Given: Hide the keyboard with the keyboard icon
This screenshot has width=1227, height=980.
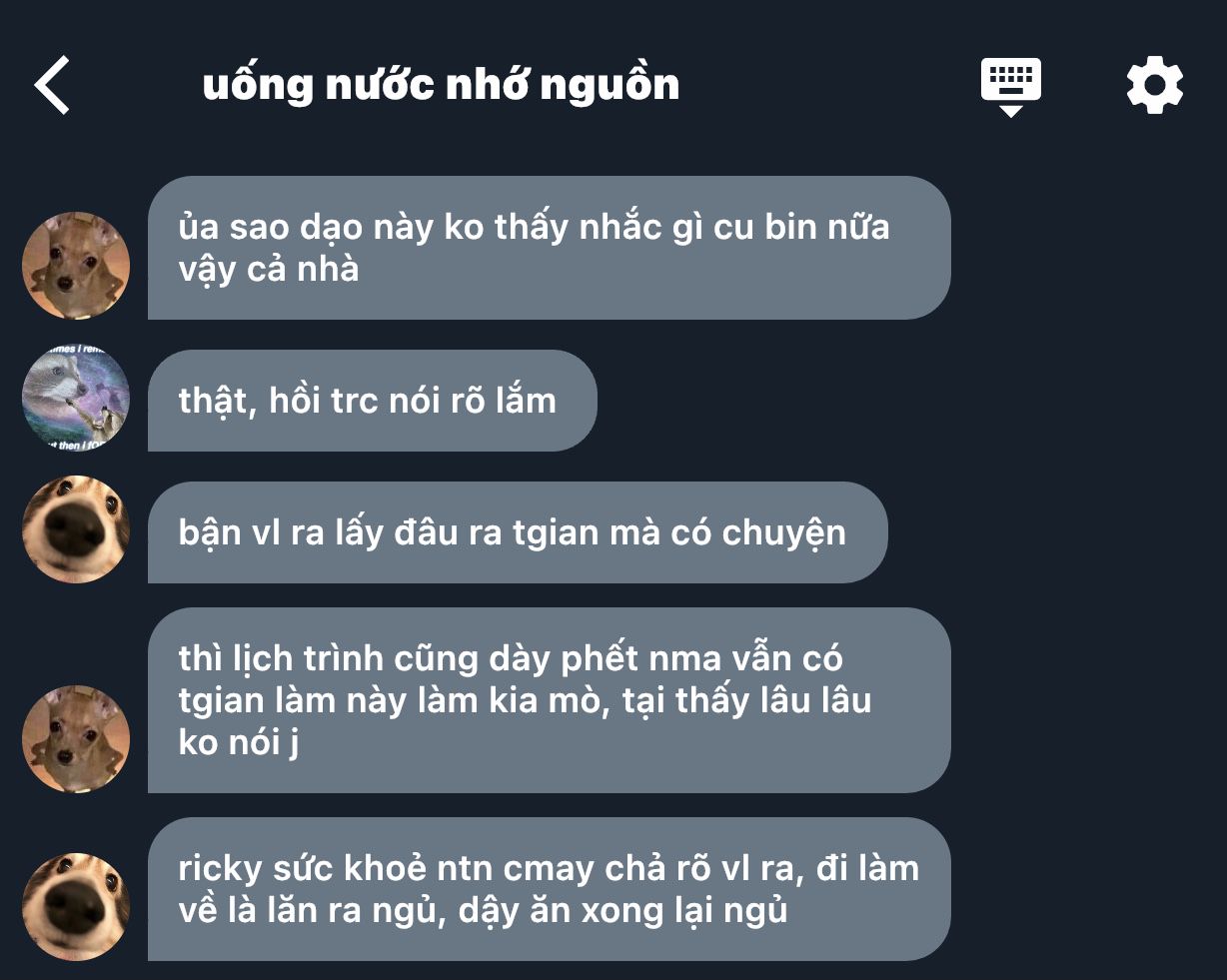Looking at the screenshot, I should click(1010, 87).
